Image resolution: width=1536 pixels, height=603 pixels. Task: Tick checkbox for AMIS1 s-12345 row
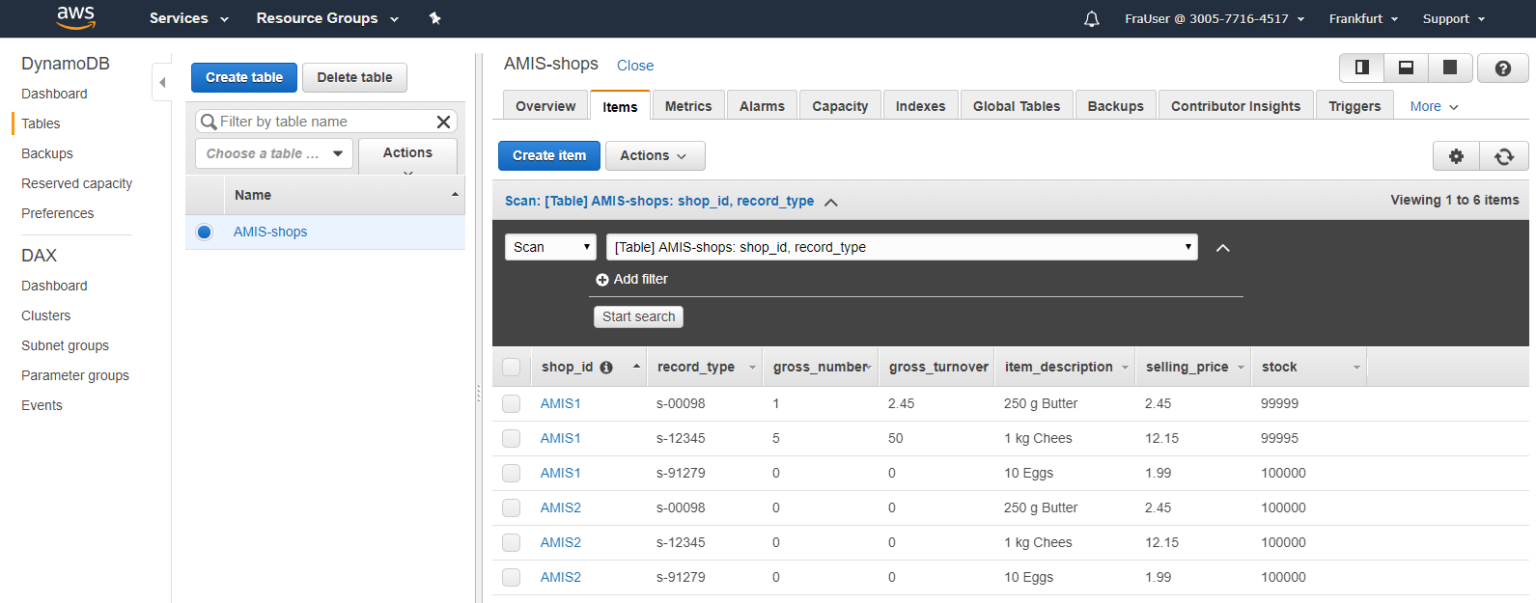511,438
